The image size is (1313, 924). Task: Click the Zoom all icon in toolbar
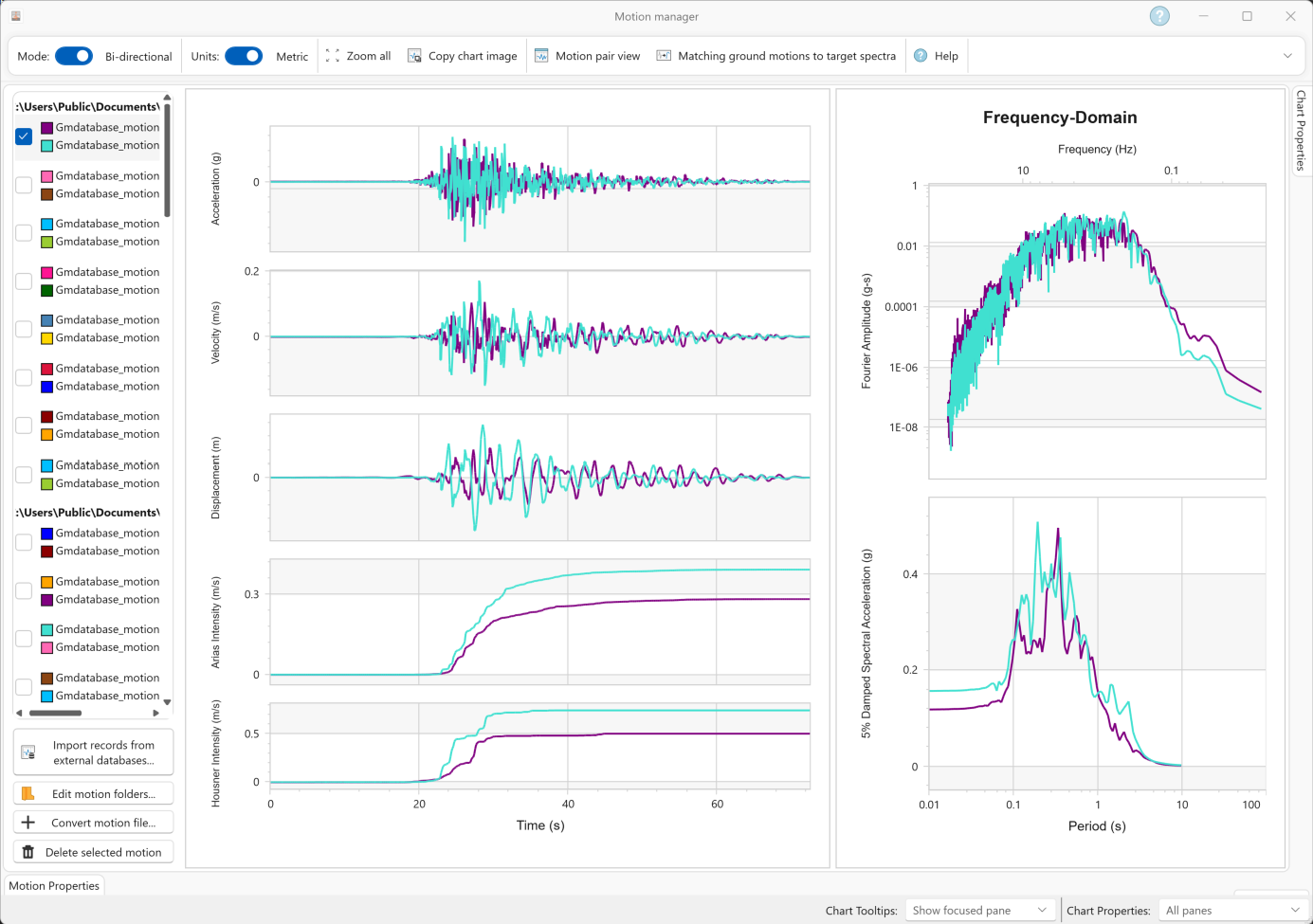click(x=332, y=56)
